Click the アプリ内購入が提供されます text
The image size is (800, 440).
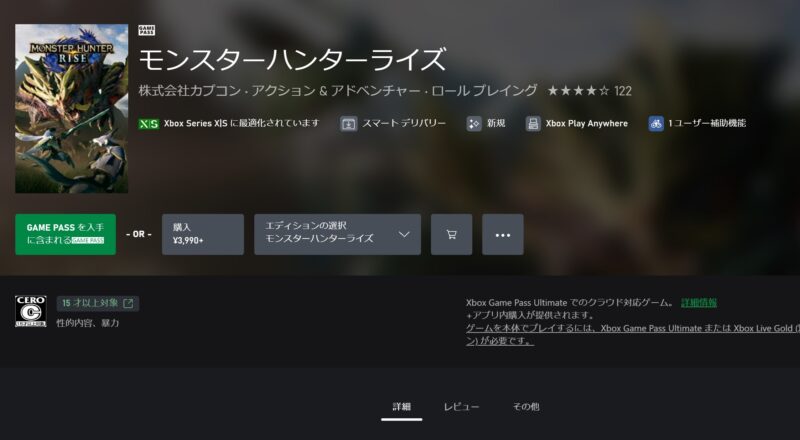530,315
